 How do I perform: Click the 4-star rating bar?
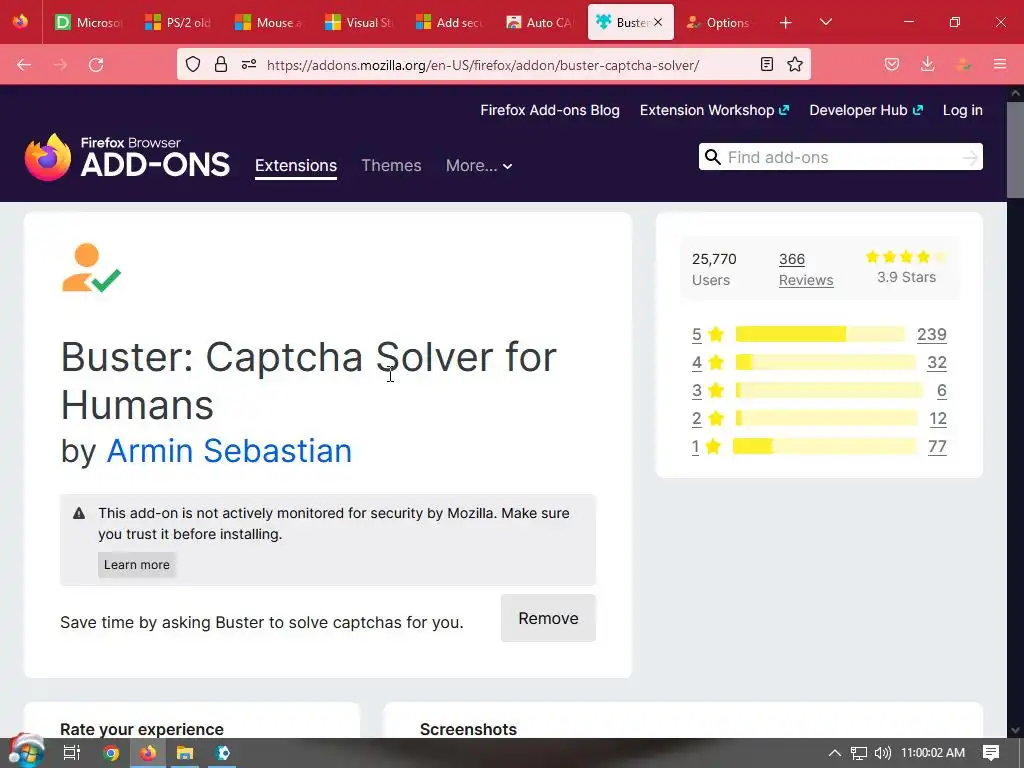click(x=825, y=362)
